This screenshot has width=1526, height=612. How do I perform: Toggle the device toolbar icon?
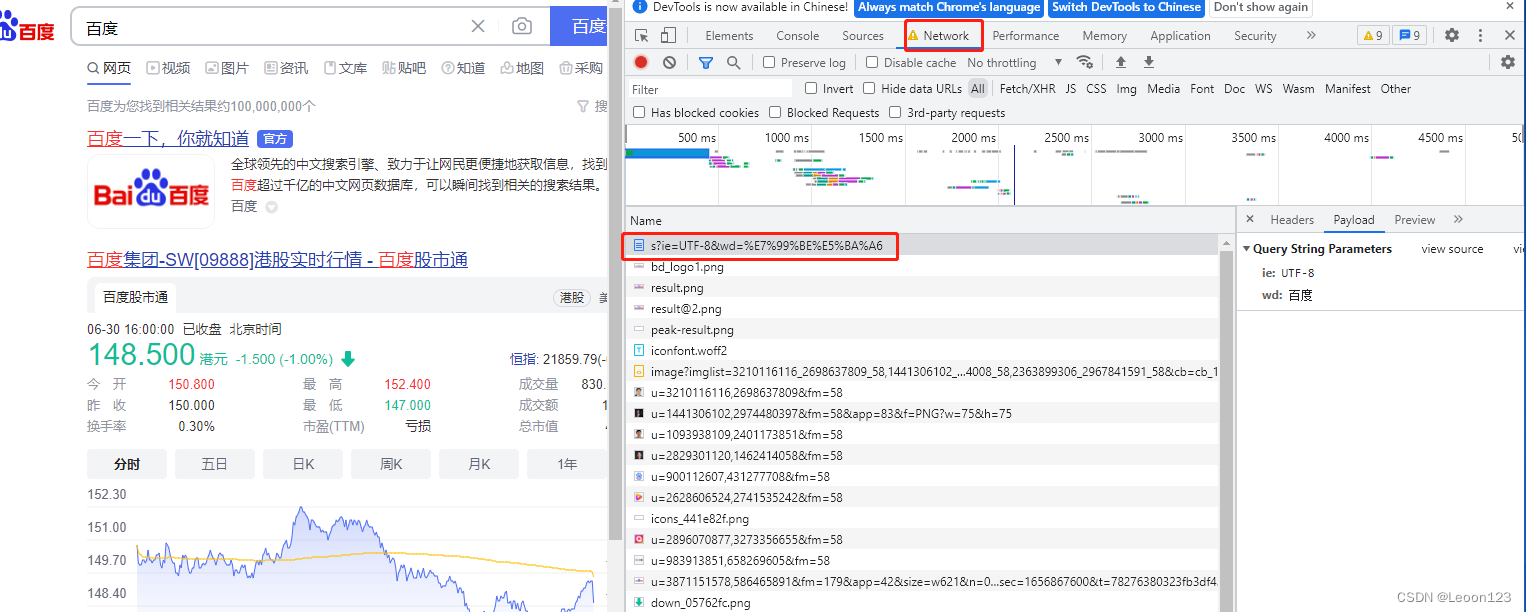pos(668,35)
